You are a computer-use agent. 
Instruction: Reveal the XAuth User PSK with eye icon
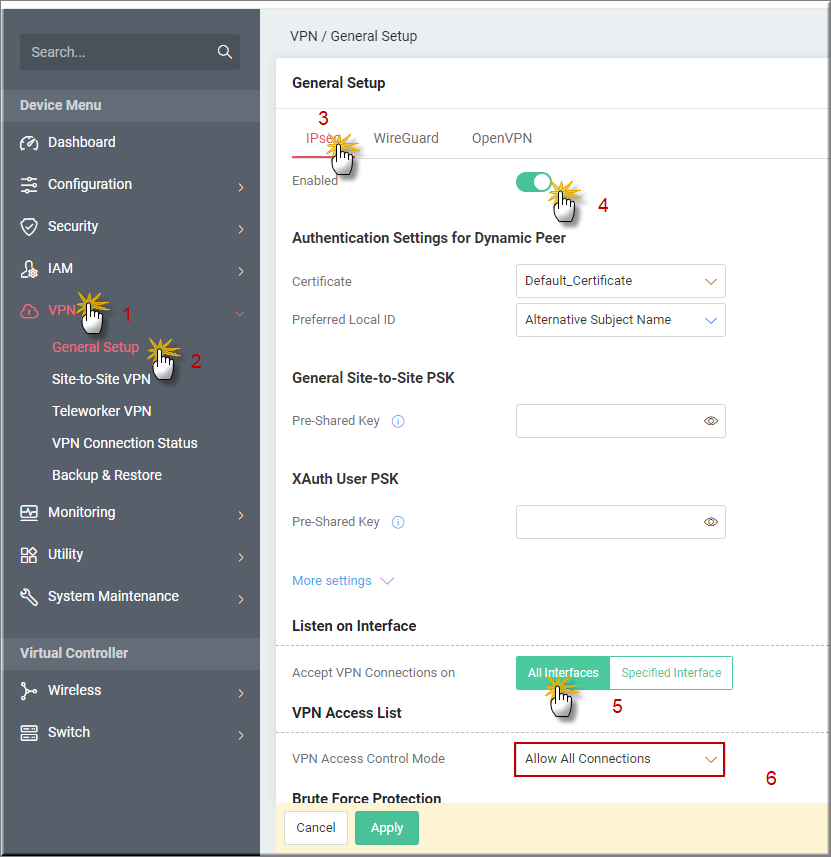711,522
